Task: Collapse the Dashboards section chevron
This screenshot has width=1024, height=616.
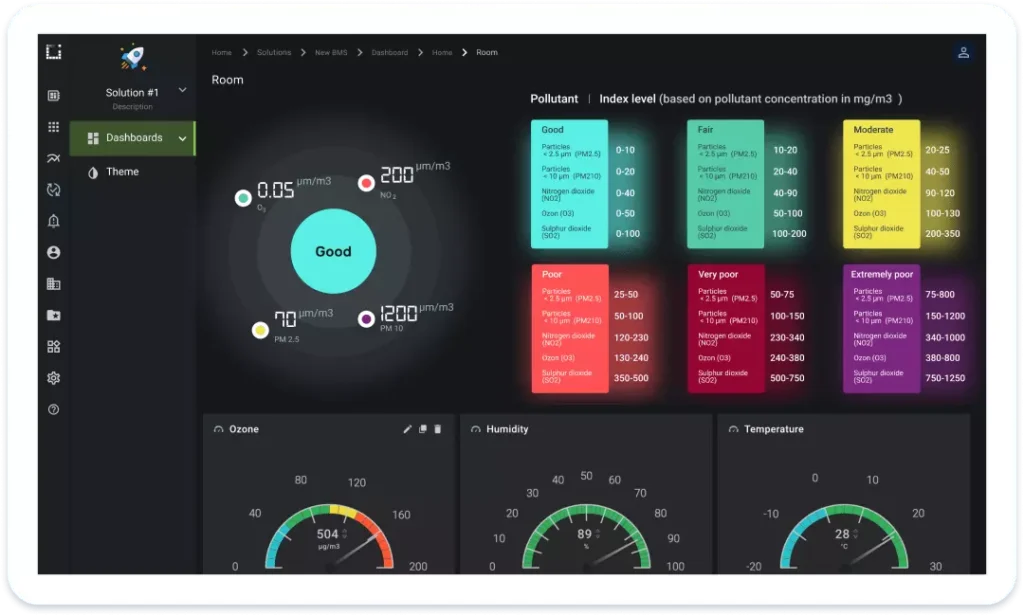Action: pos(183,138)
